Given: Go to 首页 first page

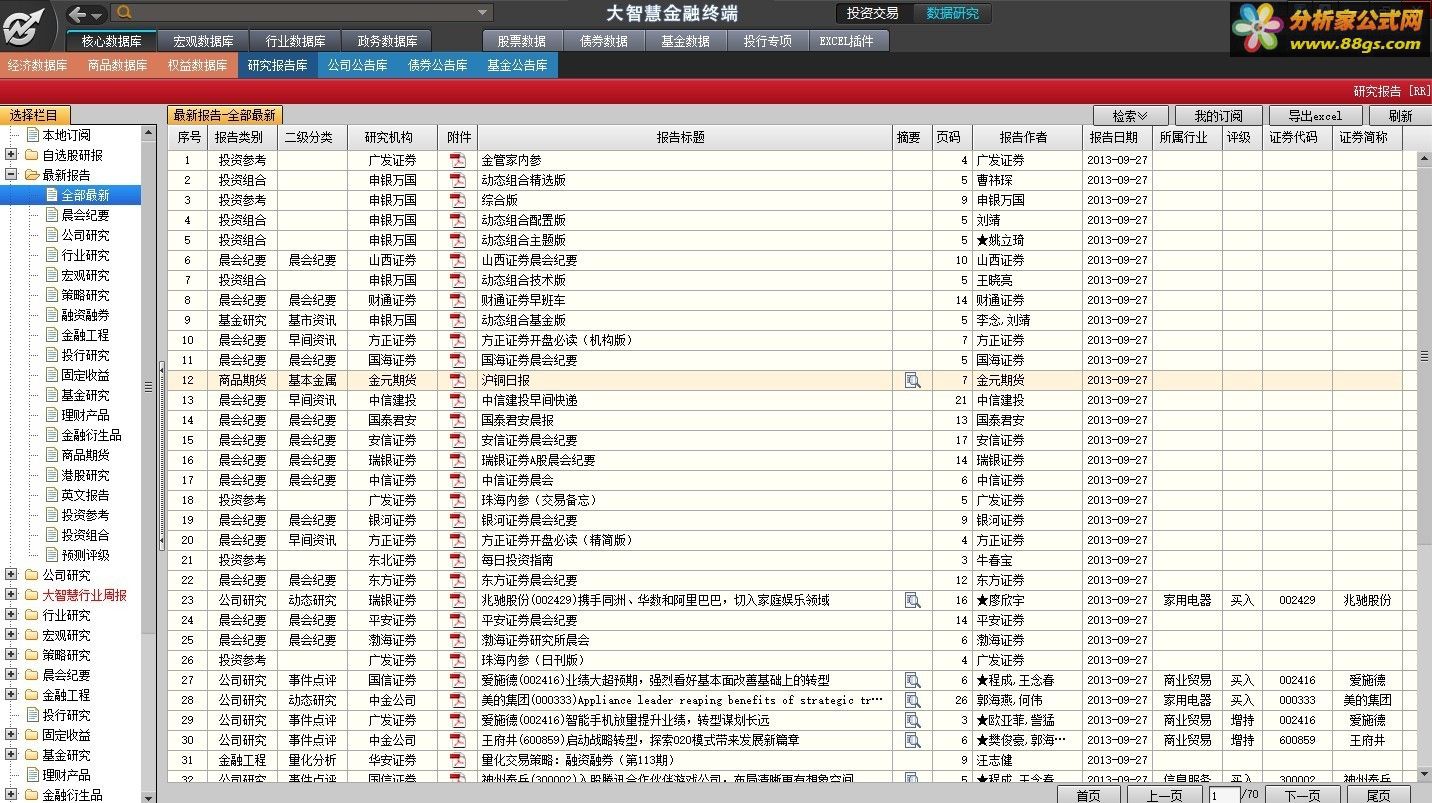Looking at the screenshot, I should point(1089,795).
